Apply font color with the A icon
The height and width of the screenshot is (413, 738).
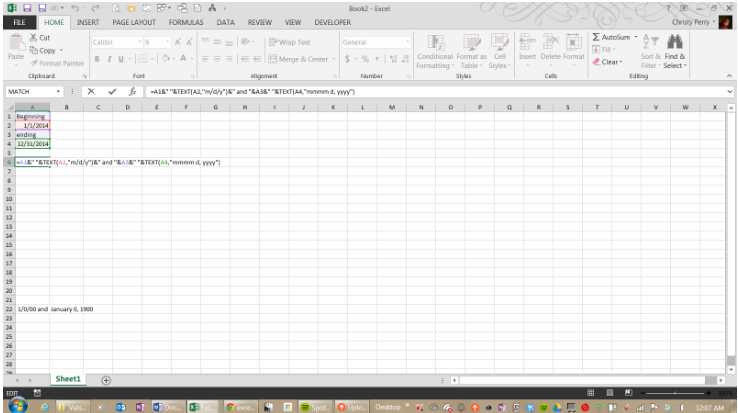[x=184, y=58]
